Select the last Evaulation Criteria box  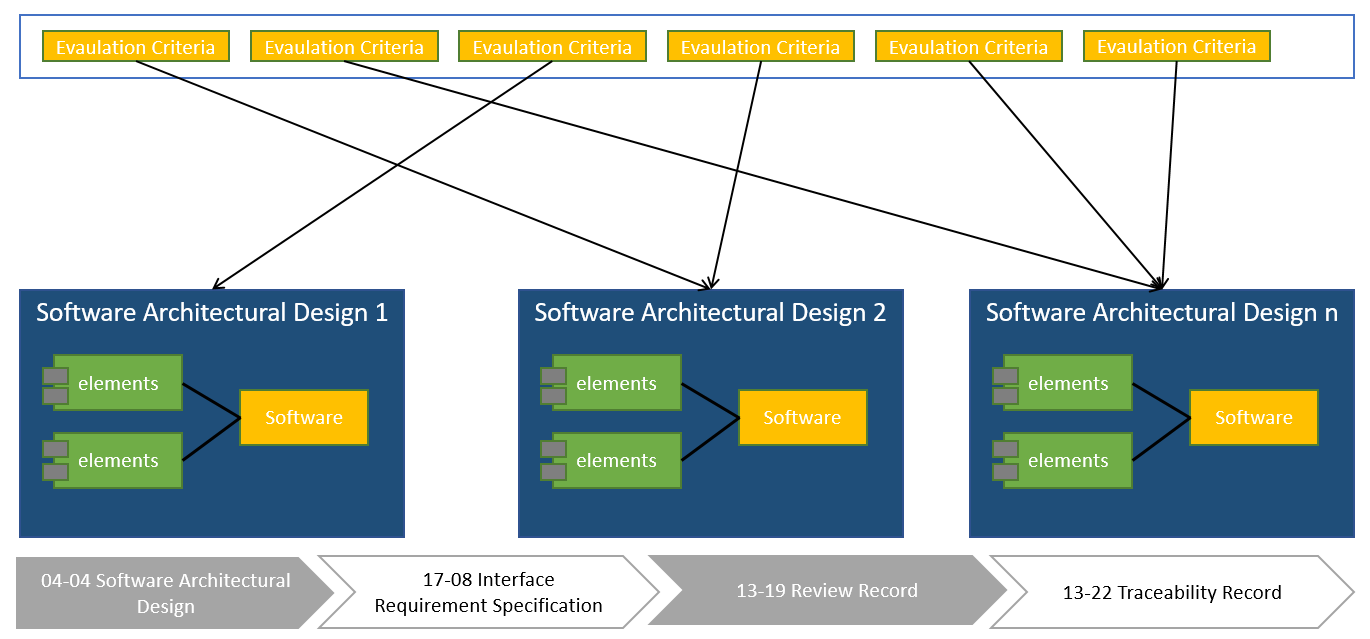pyautogui.click(x=1176, y=46)
